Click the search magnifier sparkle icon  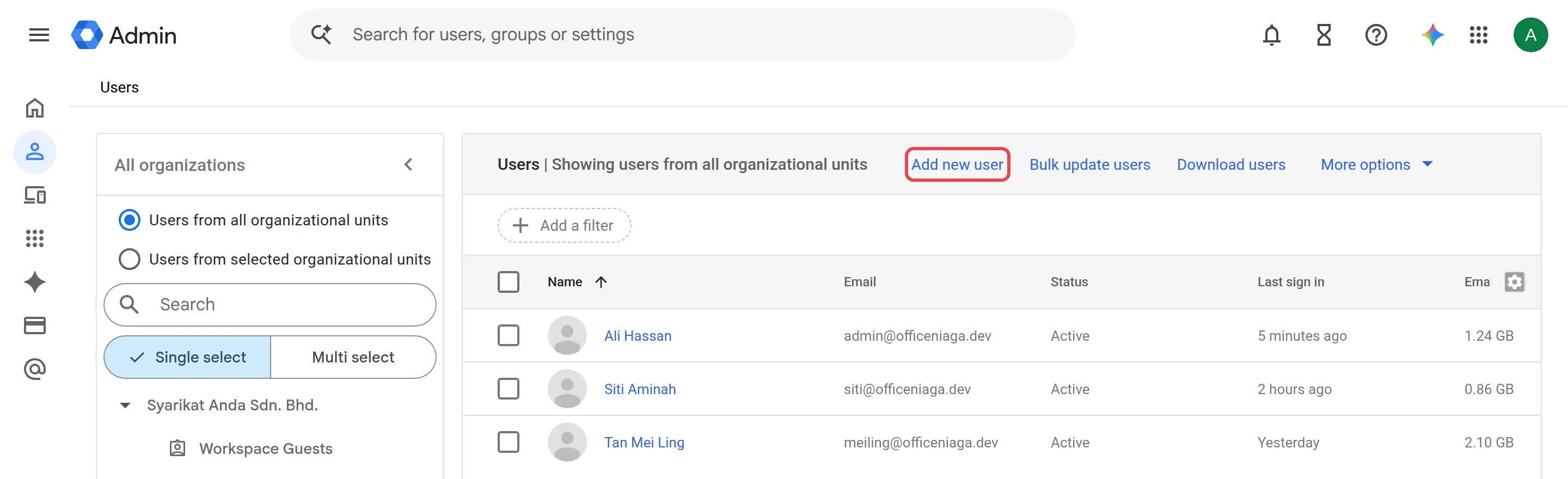(x=321, y=34)
